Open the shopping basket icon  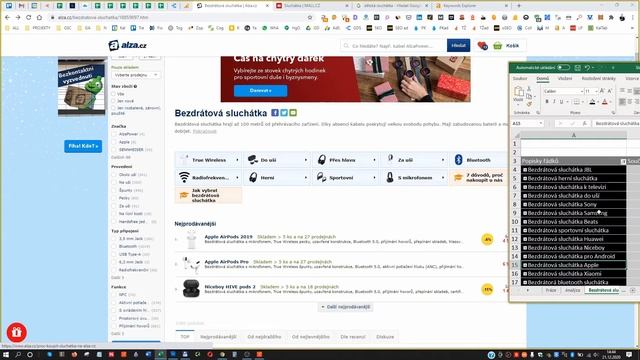497,46
